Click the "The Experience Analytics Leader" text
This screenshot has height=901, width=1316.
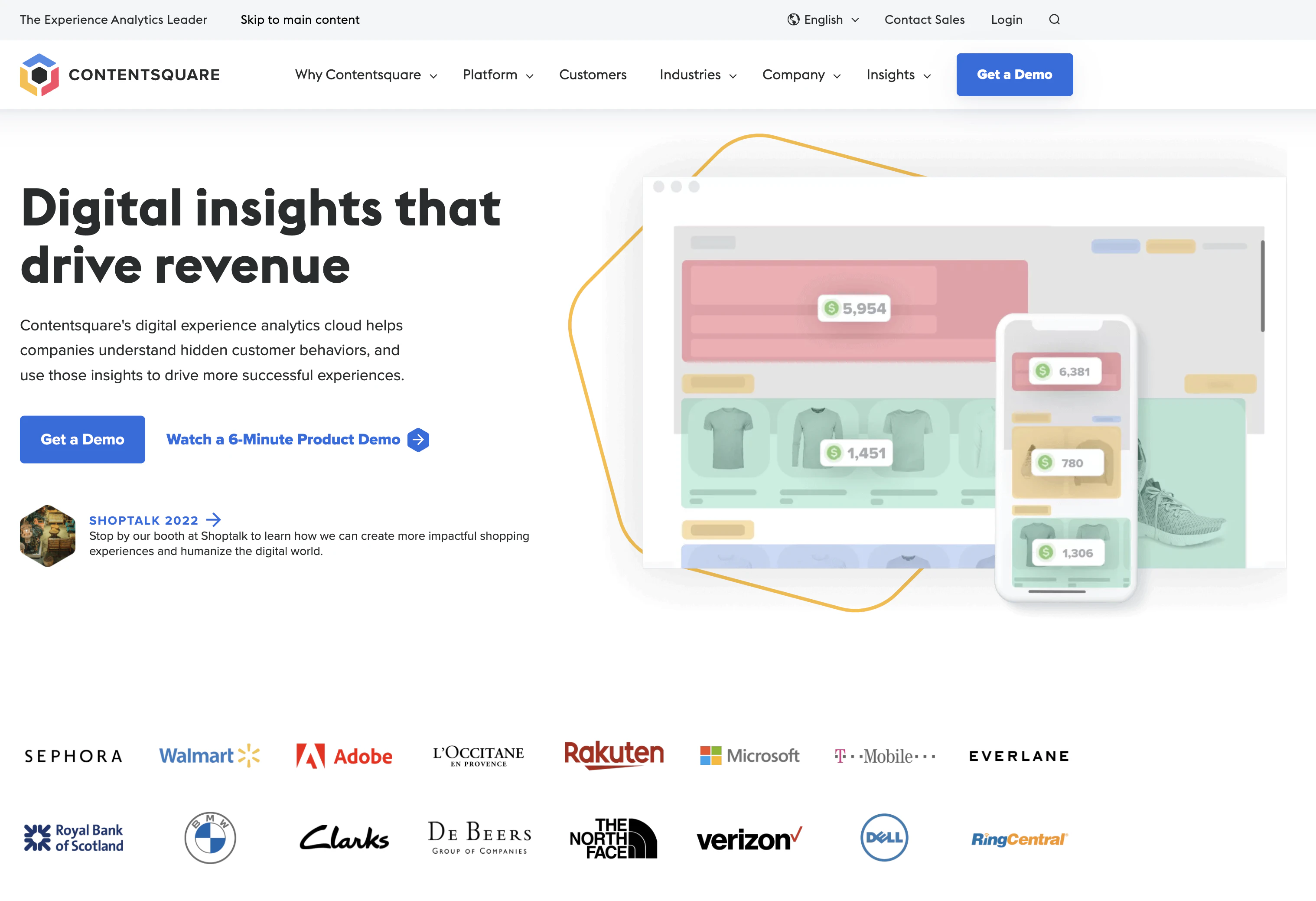113,20
